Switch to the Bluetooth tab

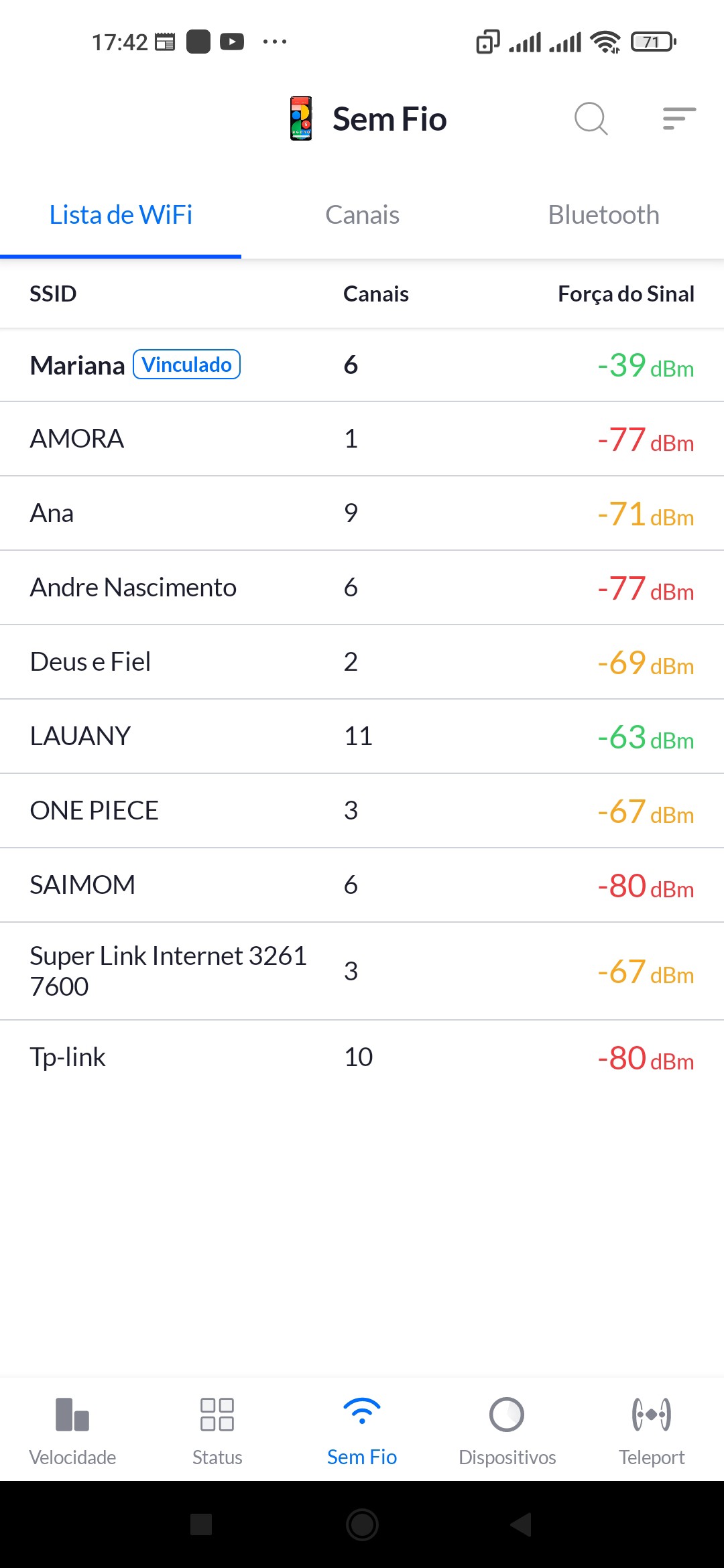point(603,215)
